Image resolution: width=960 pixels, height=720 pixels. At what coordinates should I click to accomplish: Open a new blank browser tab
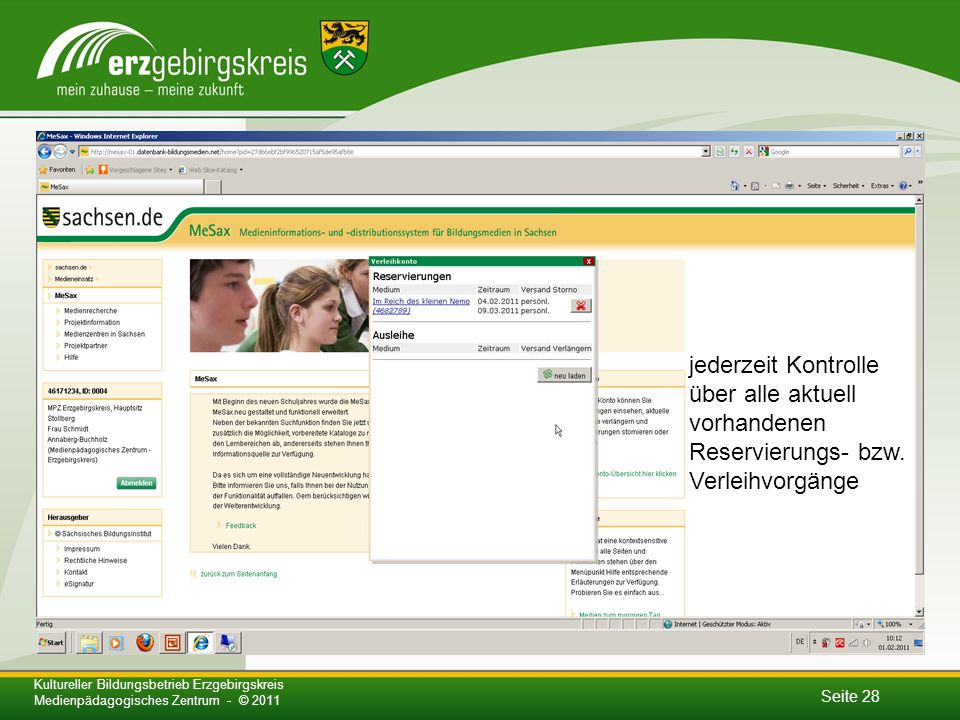tap(213, 187)
